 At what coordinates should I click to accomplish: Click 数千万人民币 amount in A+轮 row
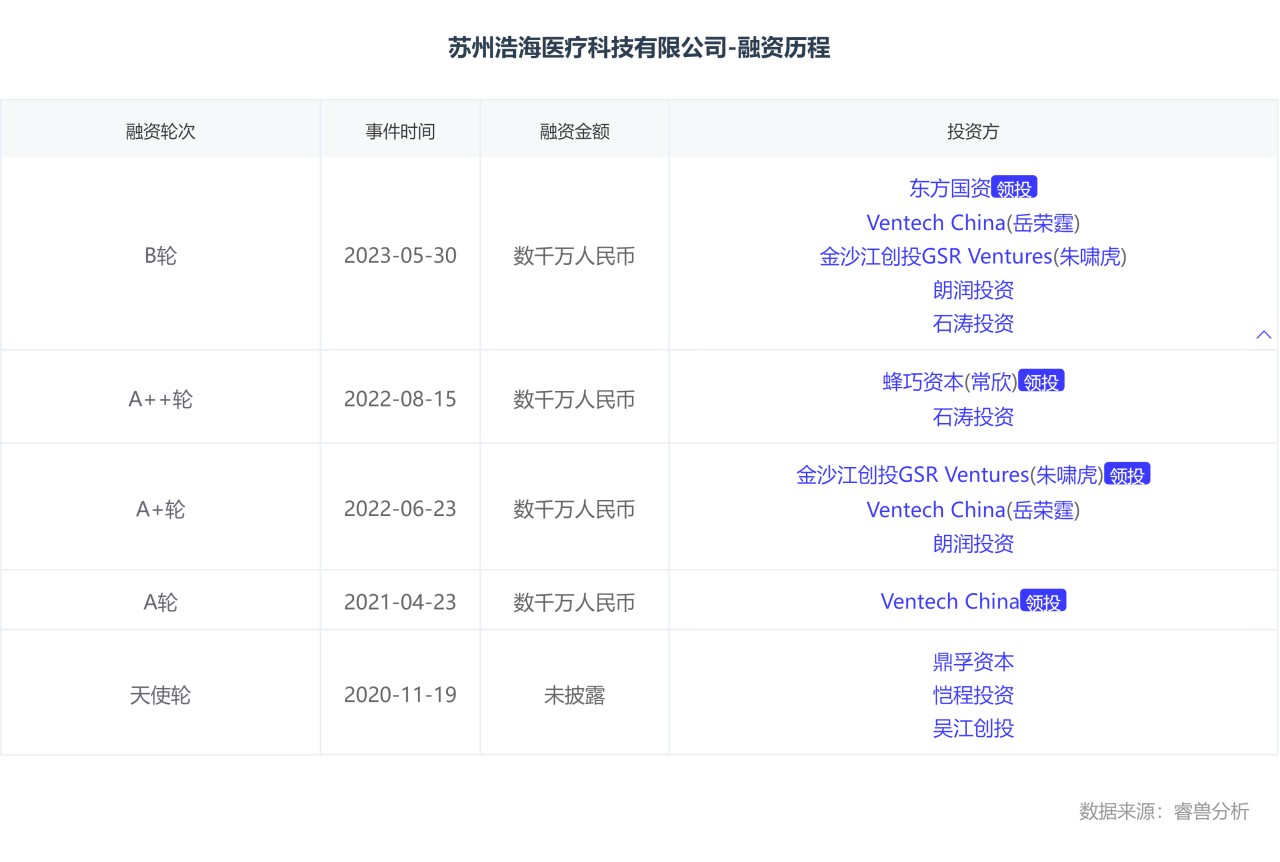click(x=575, y=509)
